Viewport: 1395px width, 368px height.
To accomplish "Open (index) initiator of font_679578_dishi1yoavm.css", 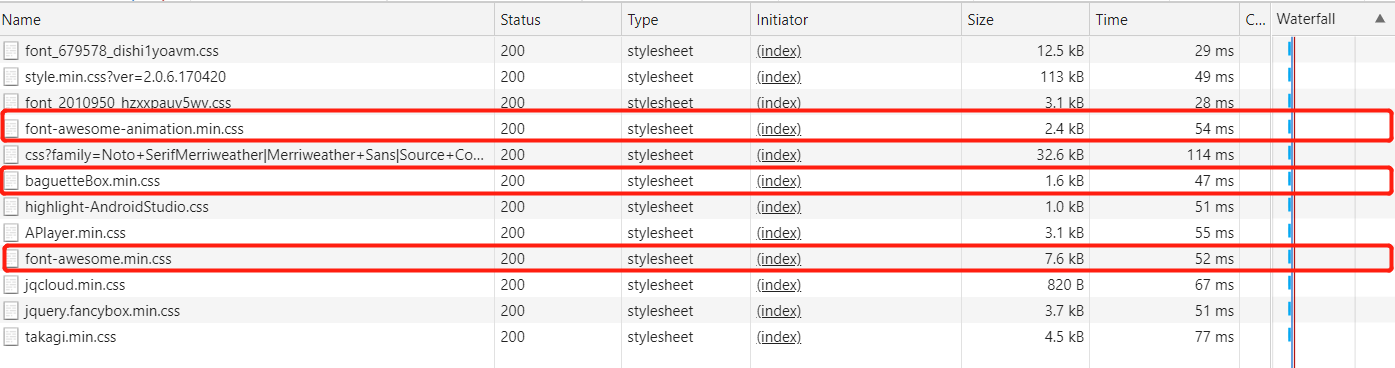I will (779, 51).
